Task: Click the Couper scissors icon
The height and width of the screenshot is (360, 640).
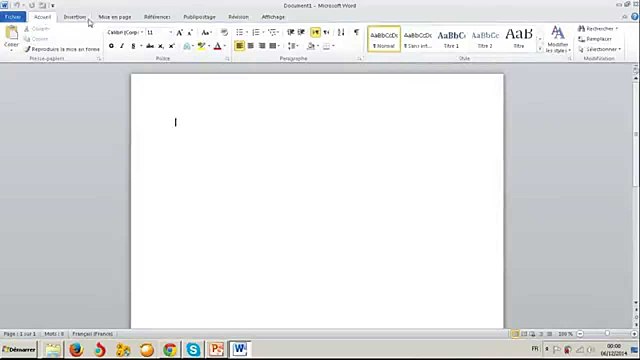Action: click(x=27, y=29)
